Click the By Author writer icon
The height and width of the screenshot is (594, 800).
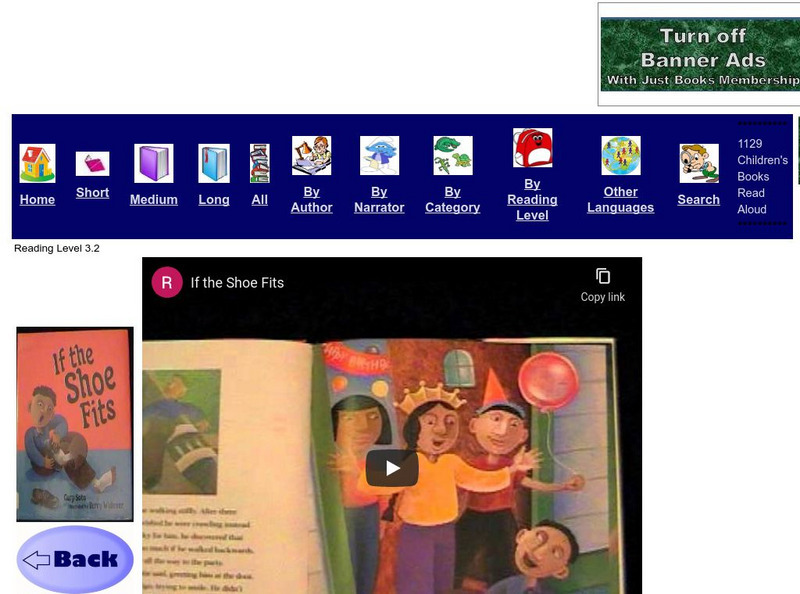(312, 156)
